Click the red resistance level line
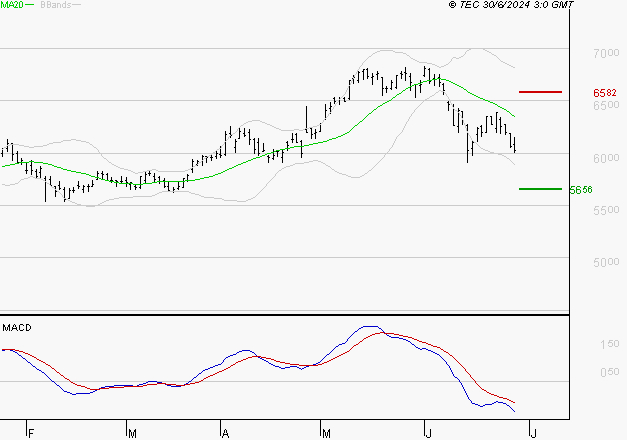 point(540,92)
